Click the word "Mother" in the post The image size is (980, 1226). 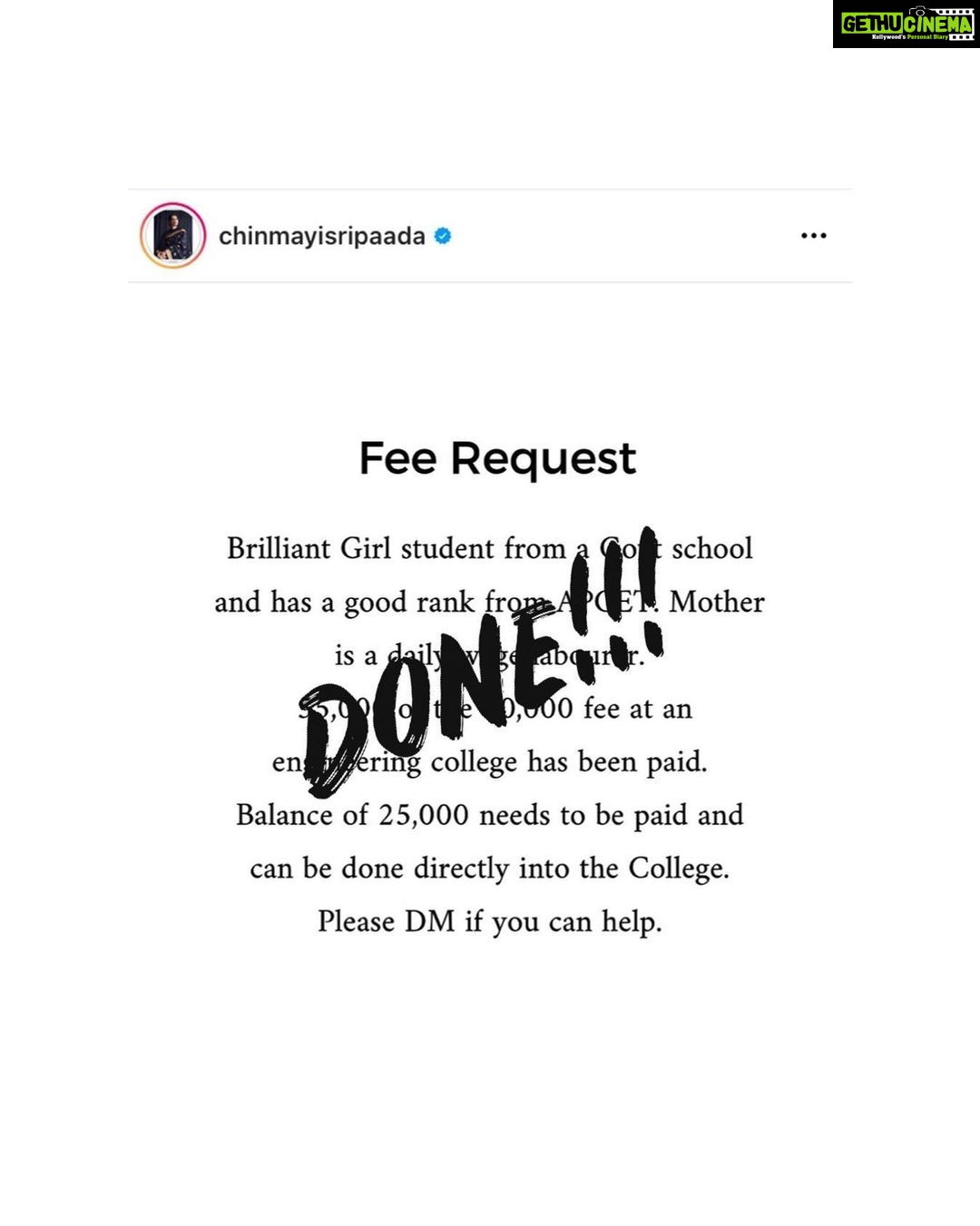click(717, 602)
